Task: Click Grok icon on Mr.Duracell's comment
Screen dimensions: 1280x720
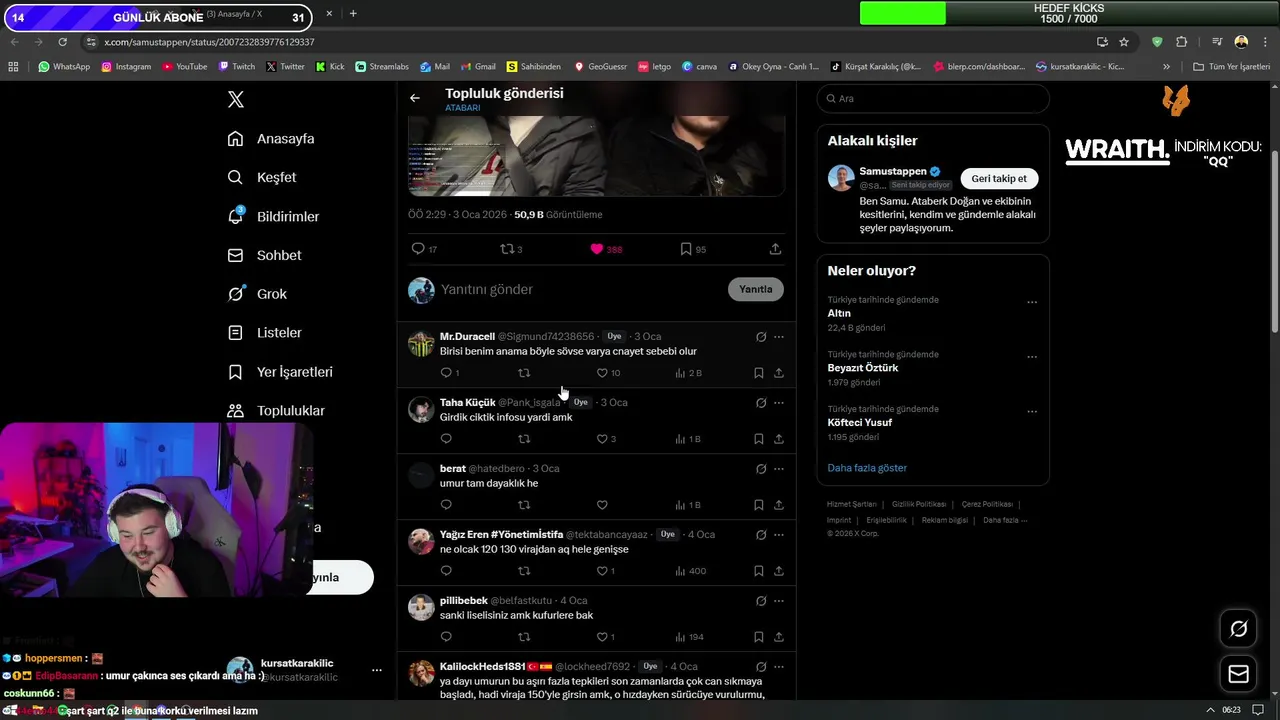Action: tap(761, 337)
